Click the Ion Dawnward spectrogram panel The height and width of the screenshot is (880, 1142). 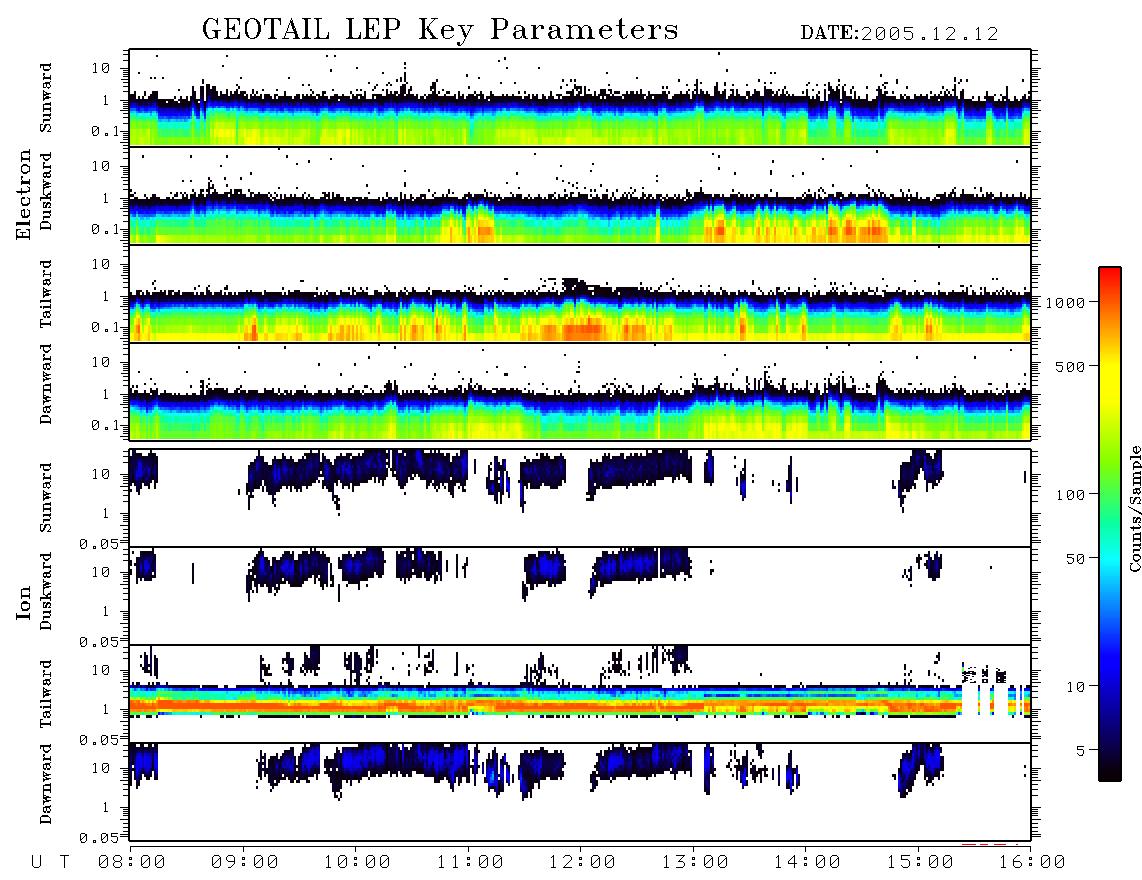[x=580, y=792]
